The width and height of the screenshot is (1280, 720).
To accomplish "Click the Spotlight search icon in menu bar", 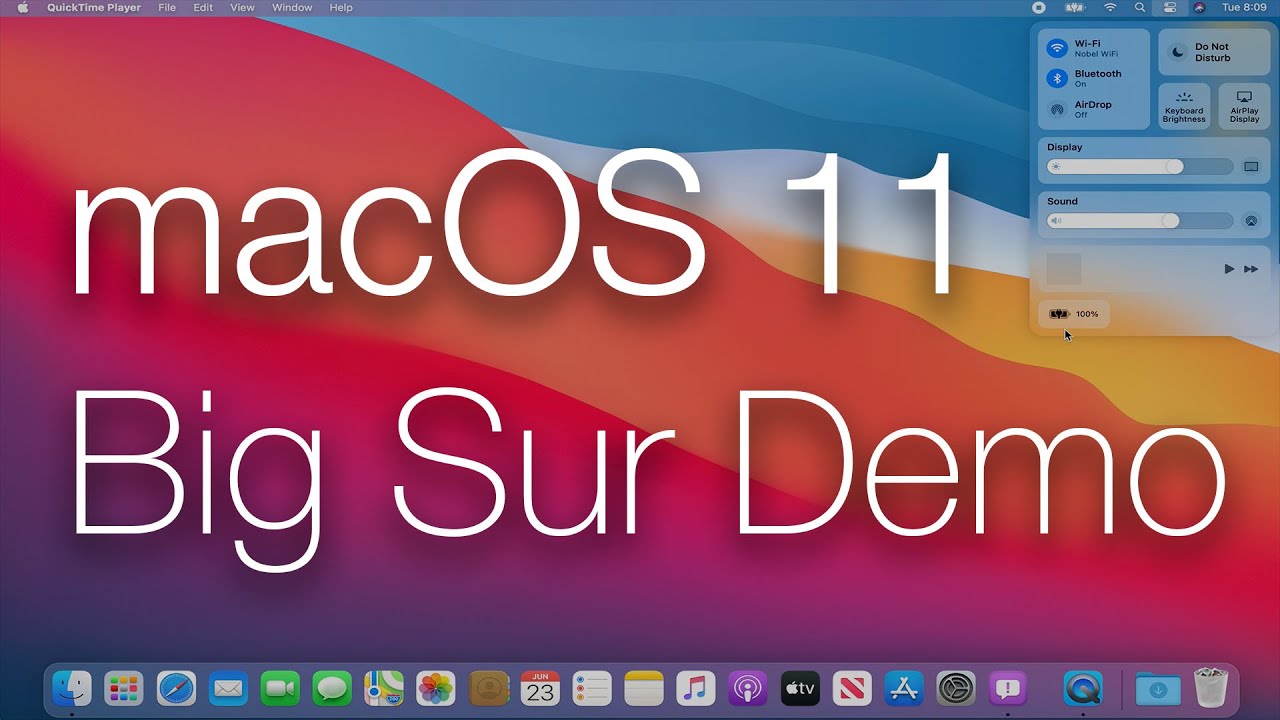I will pos(1140,8).
